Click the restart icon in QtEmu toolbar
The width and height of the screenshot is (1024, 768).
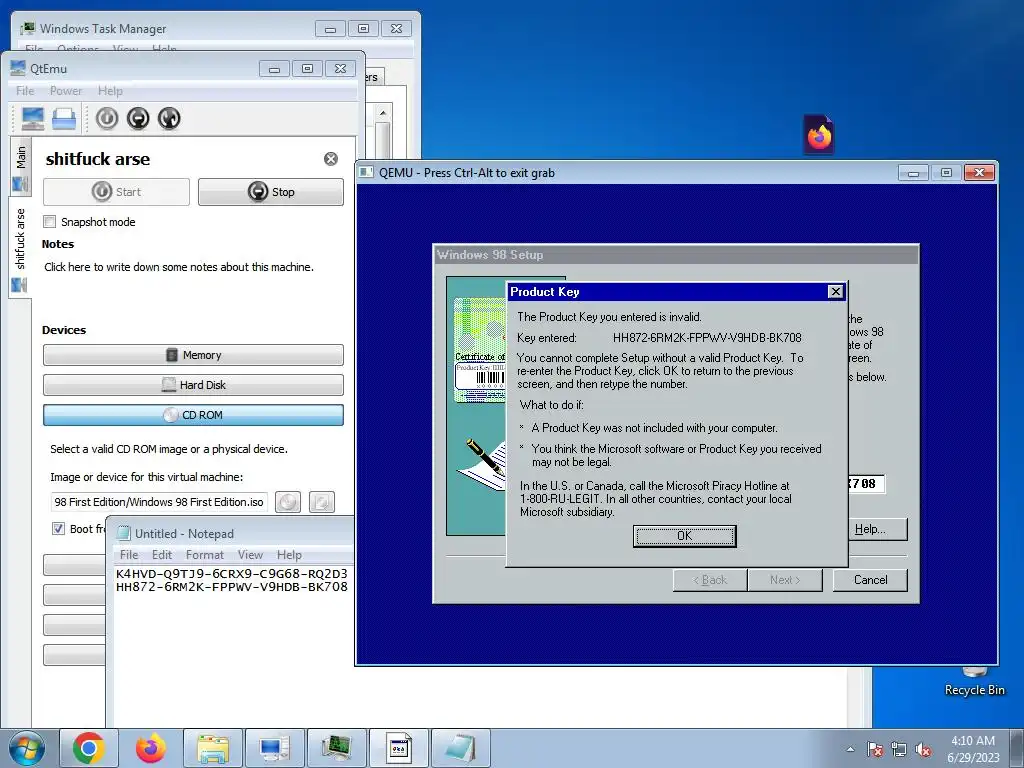169,118
